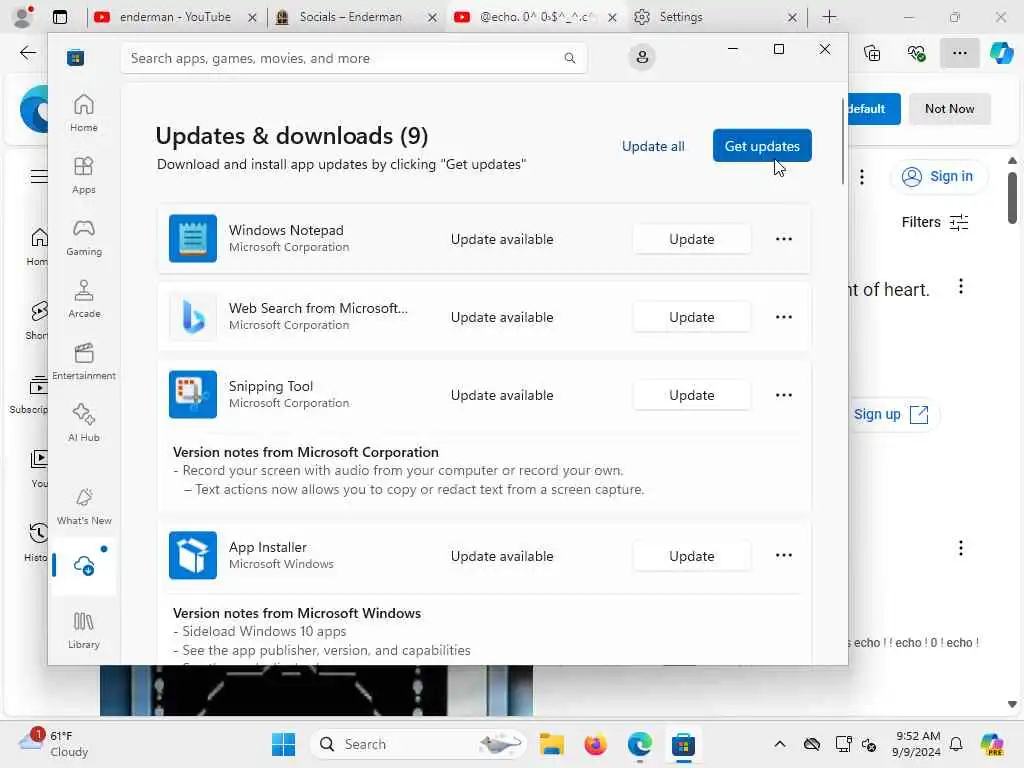This screenshot has width=1024, height=768.
Task: Open Edge Collections icon in toolbar
Action: pos(872,53)
